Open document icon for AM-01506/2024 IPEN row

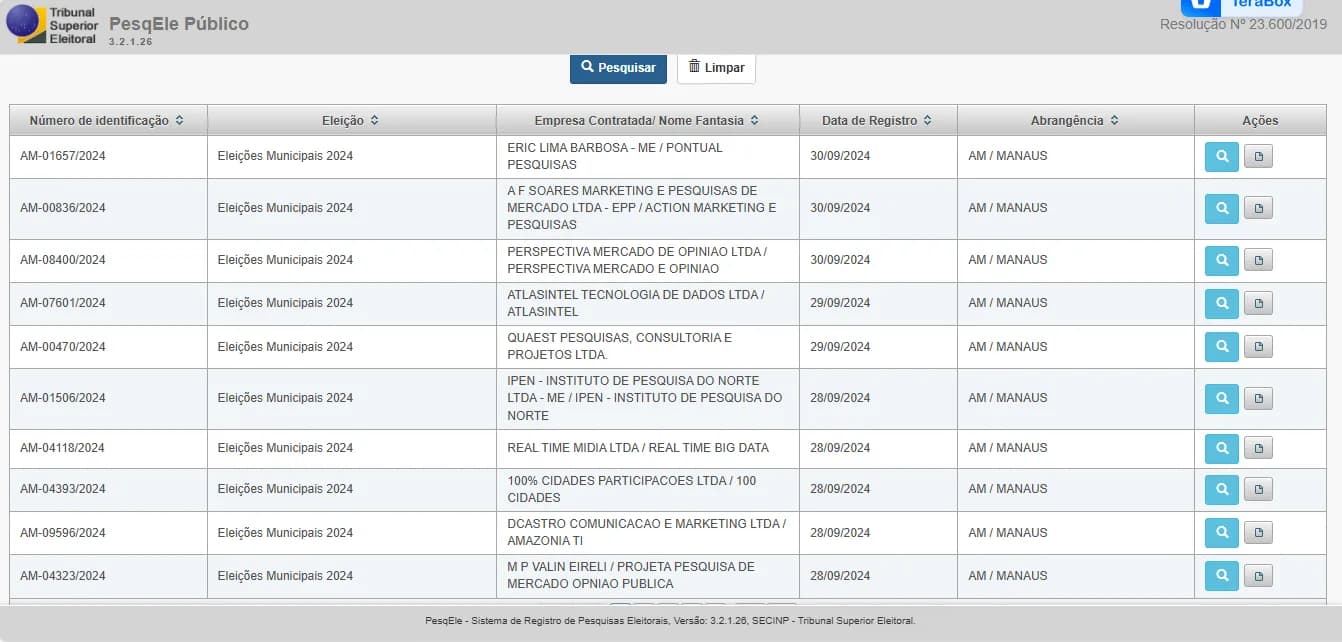[1258, 398]
